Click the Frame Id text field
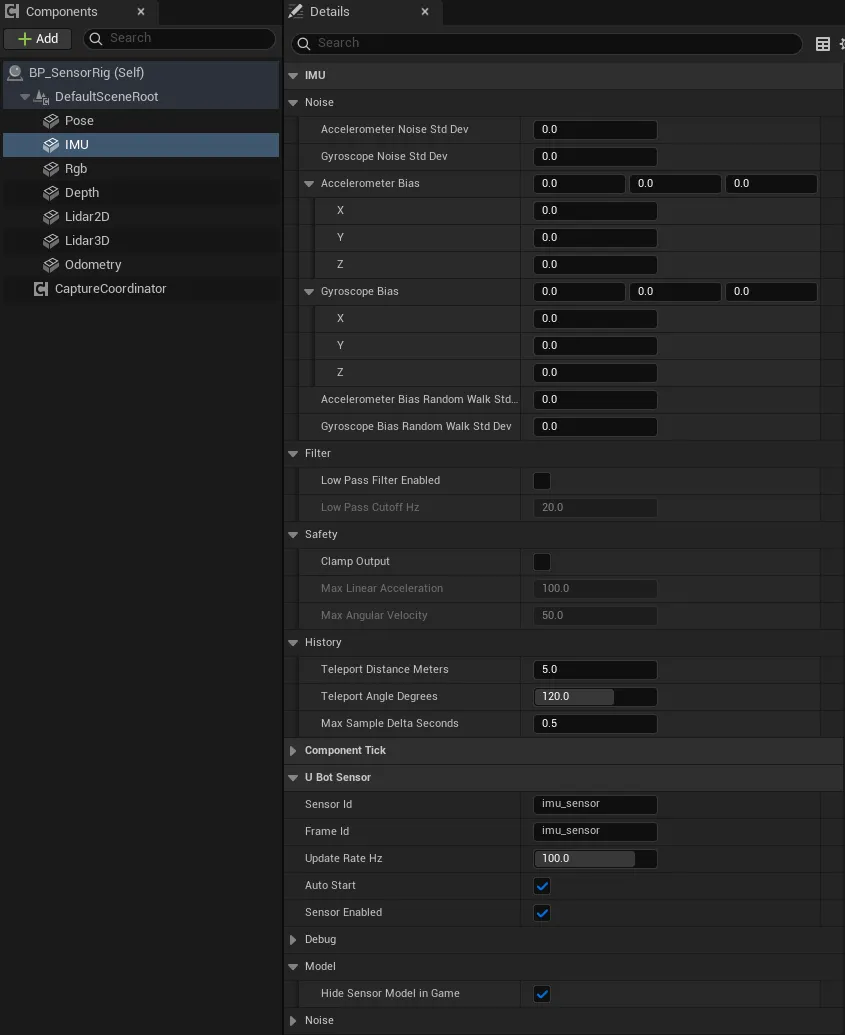The image size is (845, 1035). click(x=595, y=832)
